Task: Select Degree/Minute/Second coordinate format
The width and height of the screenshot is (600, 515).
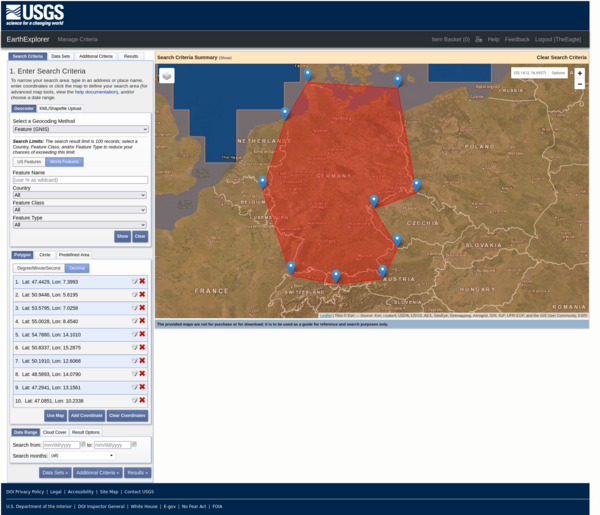Action: click(39, 268)
